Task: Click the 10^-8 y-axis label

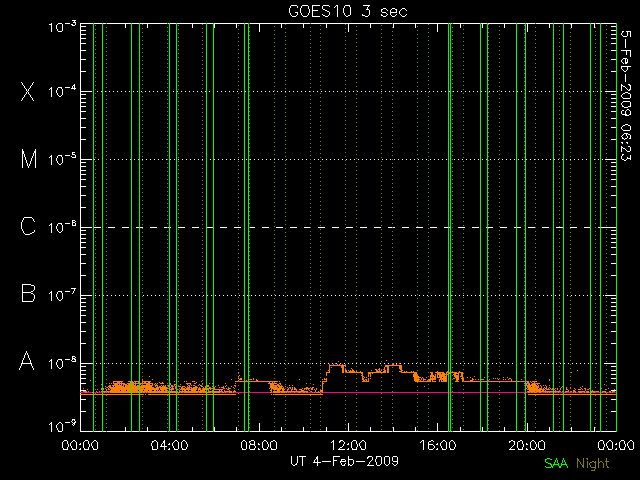Action: pos(62,363)
